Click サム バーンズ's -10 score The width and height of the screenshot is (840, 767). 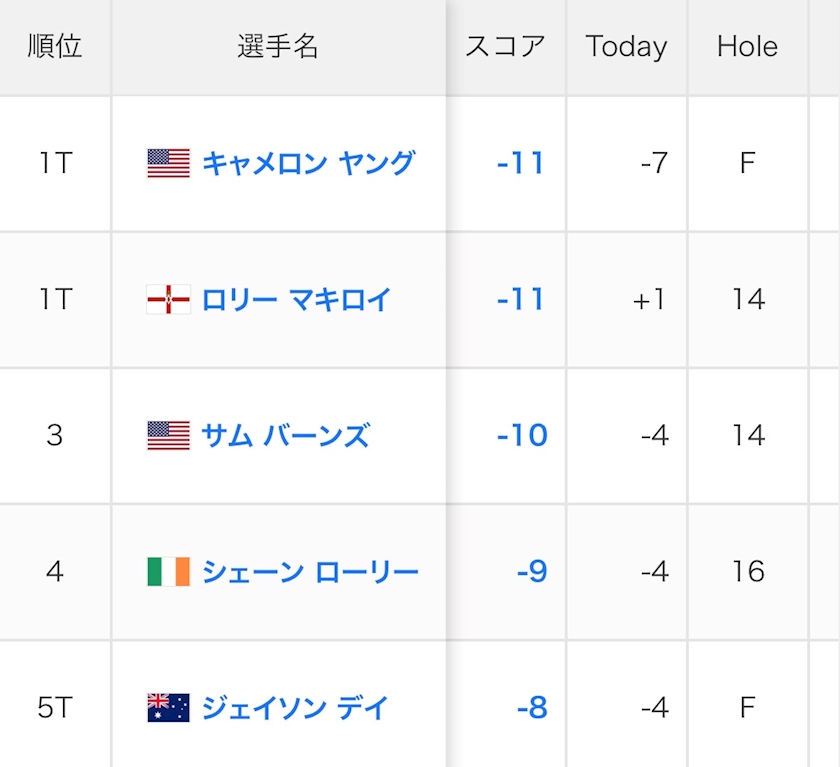[x=522, y=435]
